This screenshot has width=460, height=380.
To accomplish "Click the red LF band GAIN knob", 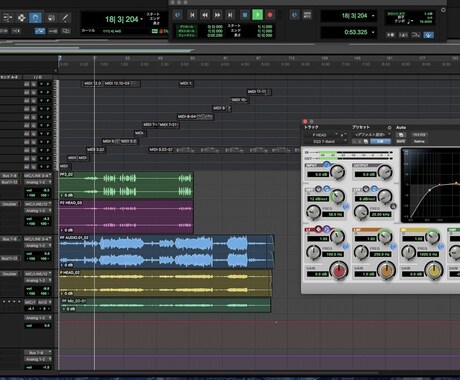I will tap(339, 271).
